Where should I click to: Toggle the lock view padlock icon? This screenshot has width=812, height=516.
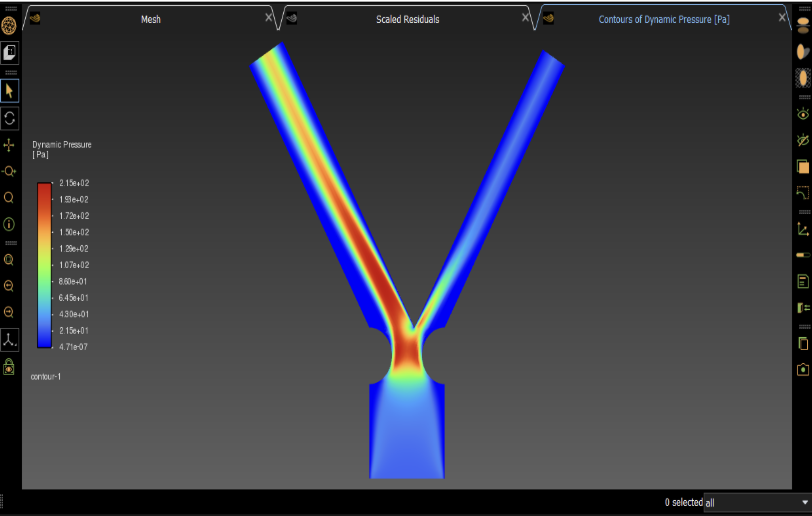(9, 367)
